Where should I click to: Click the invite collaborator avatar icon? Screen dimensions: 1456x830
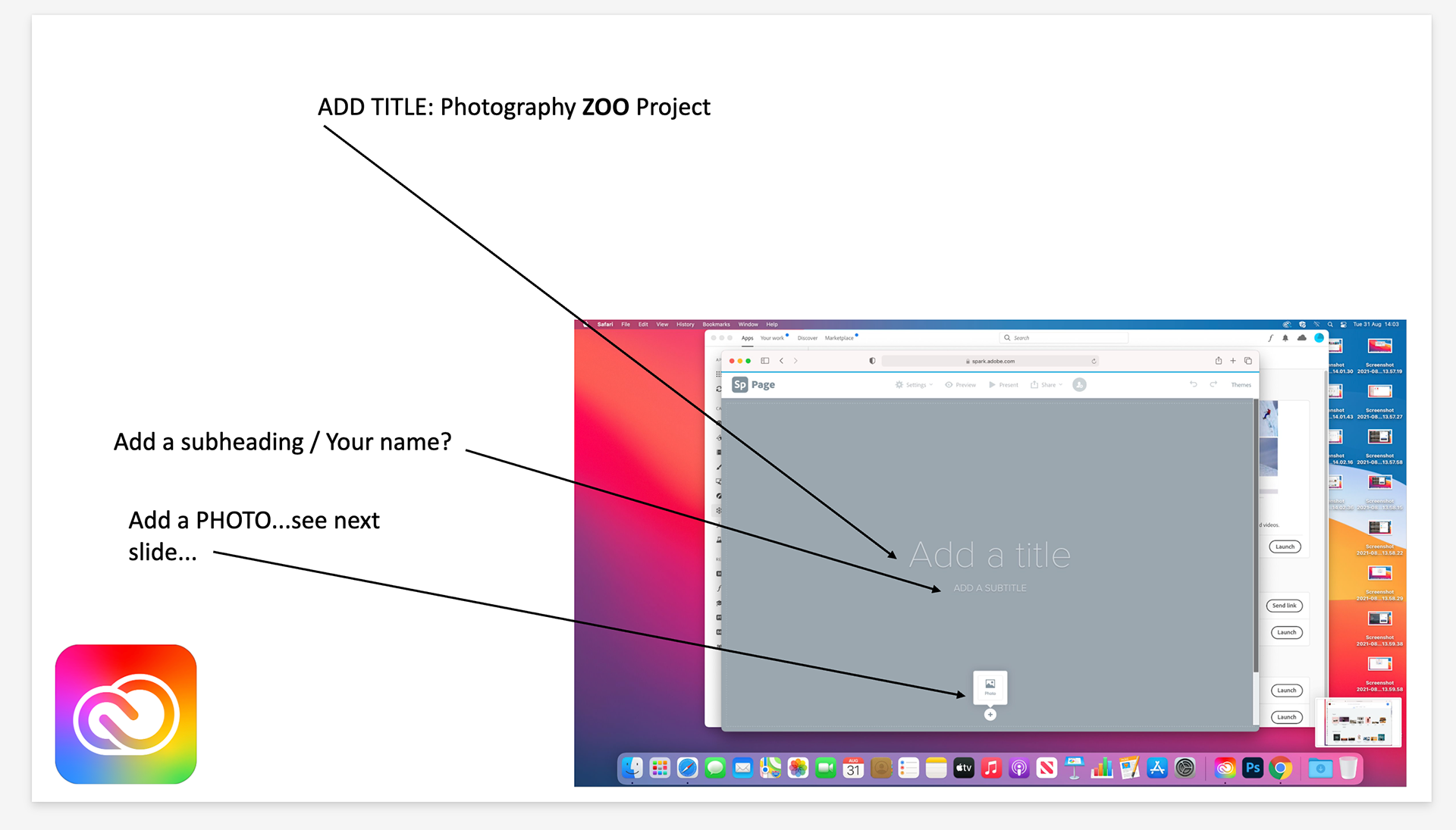1080,385
